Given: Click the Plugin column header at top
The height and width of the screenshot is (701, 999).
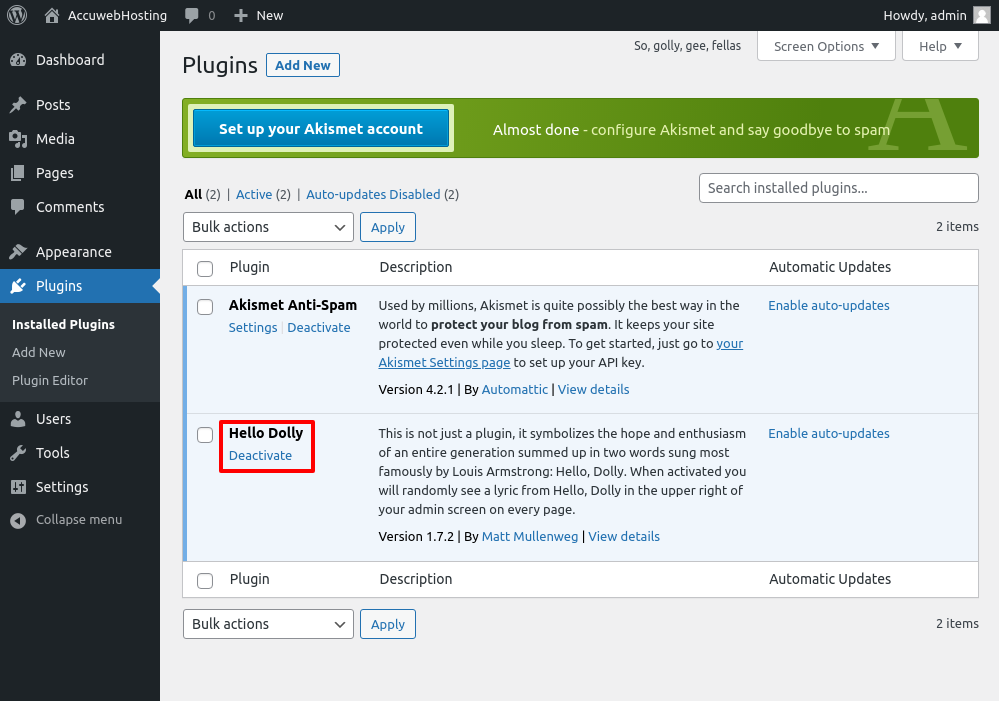Looking at the screenshot, I should coord(250,267).
